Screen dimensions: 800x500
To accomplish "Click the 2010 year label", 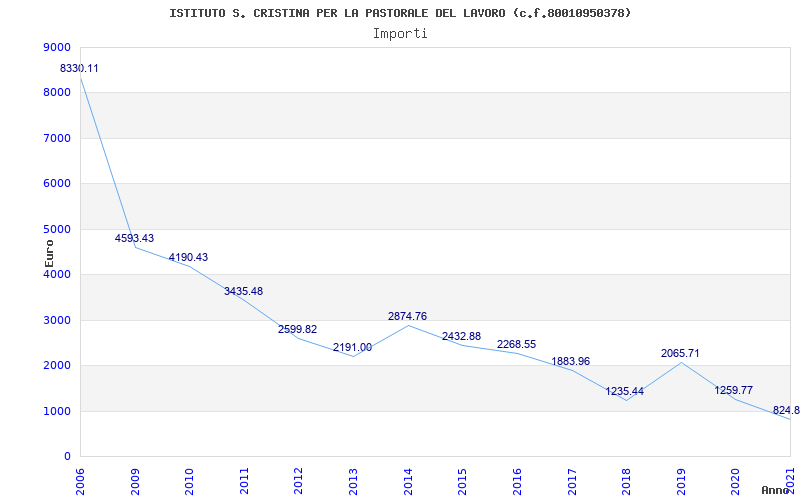I will [190, 481].
